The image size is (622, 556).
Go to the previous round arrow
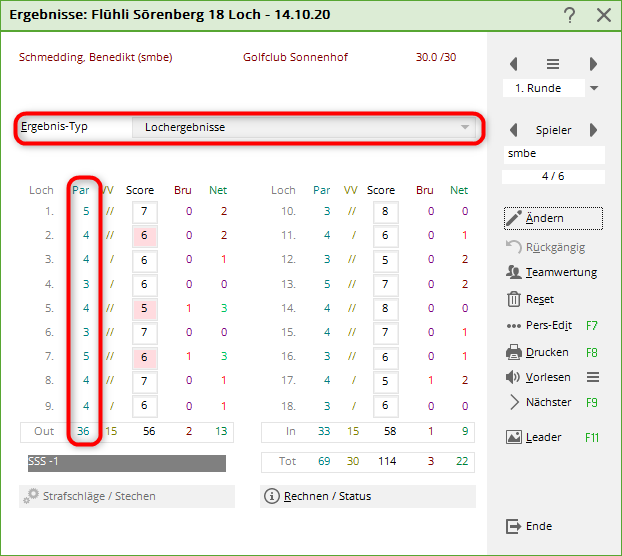pyautogui.click(x=514, y=64)
